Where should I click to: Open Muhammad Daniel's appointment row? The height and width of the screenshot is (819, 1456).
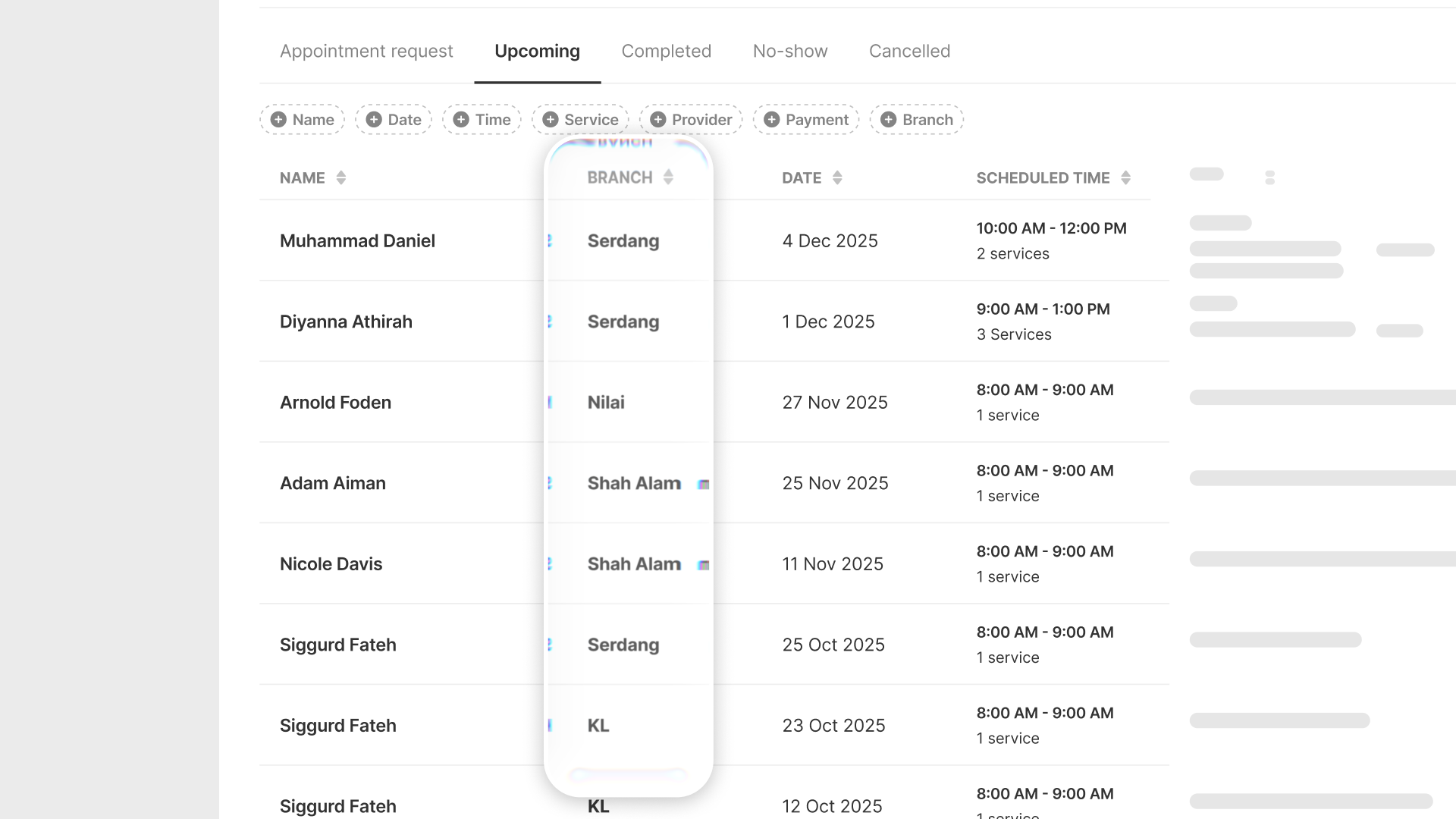pyautogui.click(x=357, y=241)
